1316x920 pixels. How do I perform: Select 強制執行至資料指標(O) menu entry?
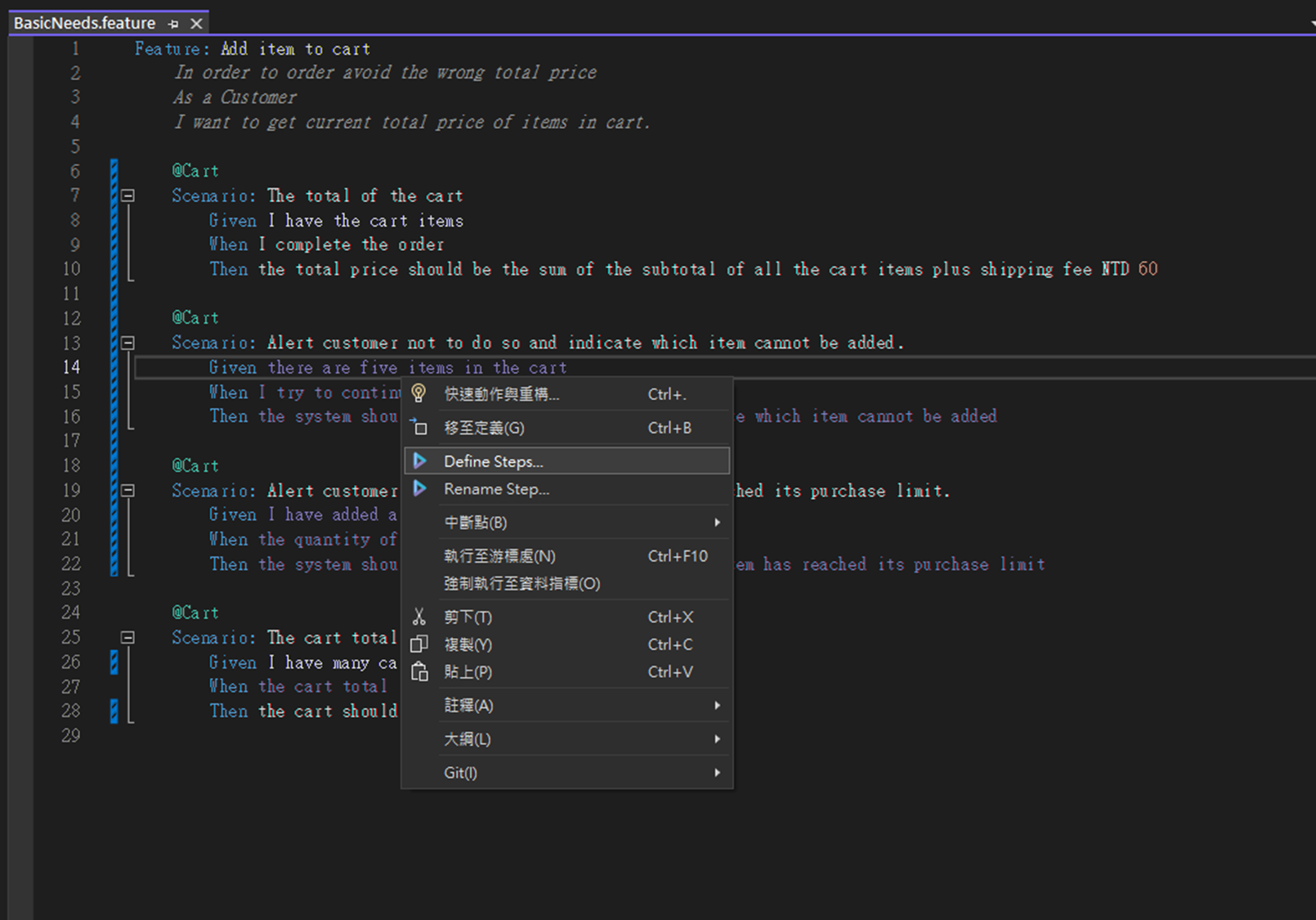pos(567,583)
